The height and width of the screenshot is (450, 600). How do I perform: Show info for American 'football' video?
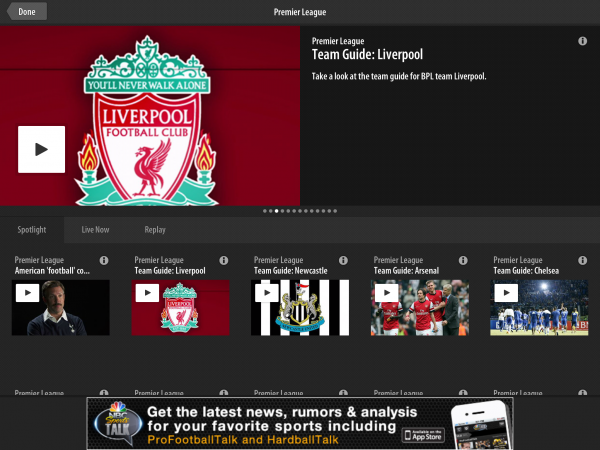click(104, 261)
